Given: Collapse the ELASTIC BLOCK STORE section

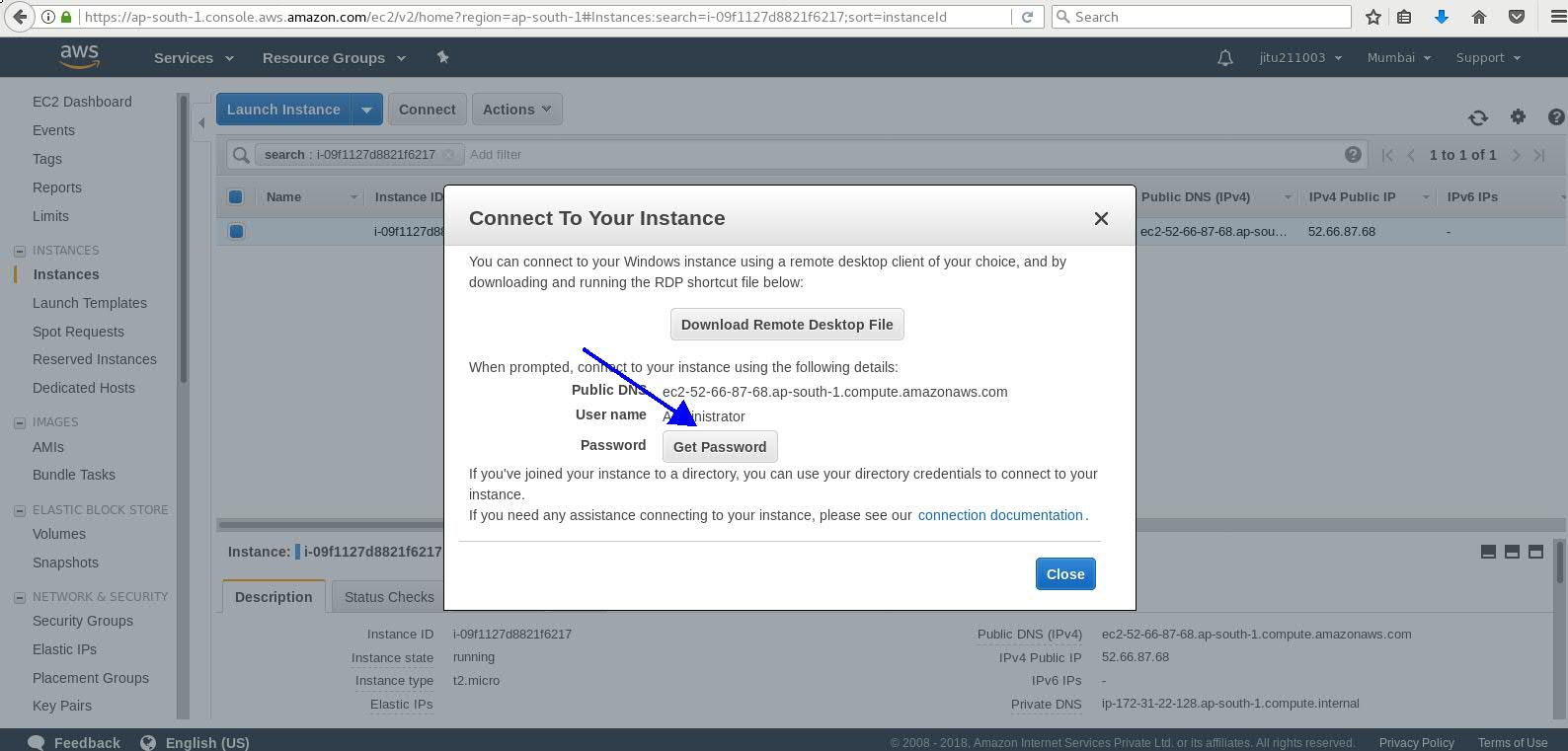Looking at the screenshot, I should pyautogui.click(x=20, y=510).
